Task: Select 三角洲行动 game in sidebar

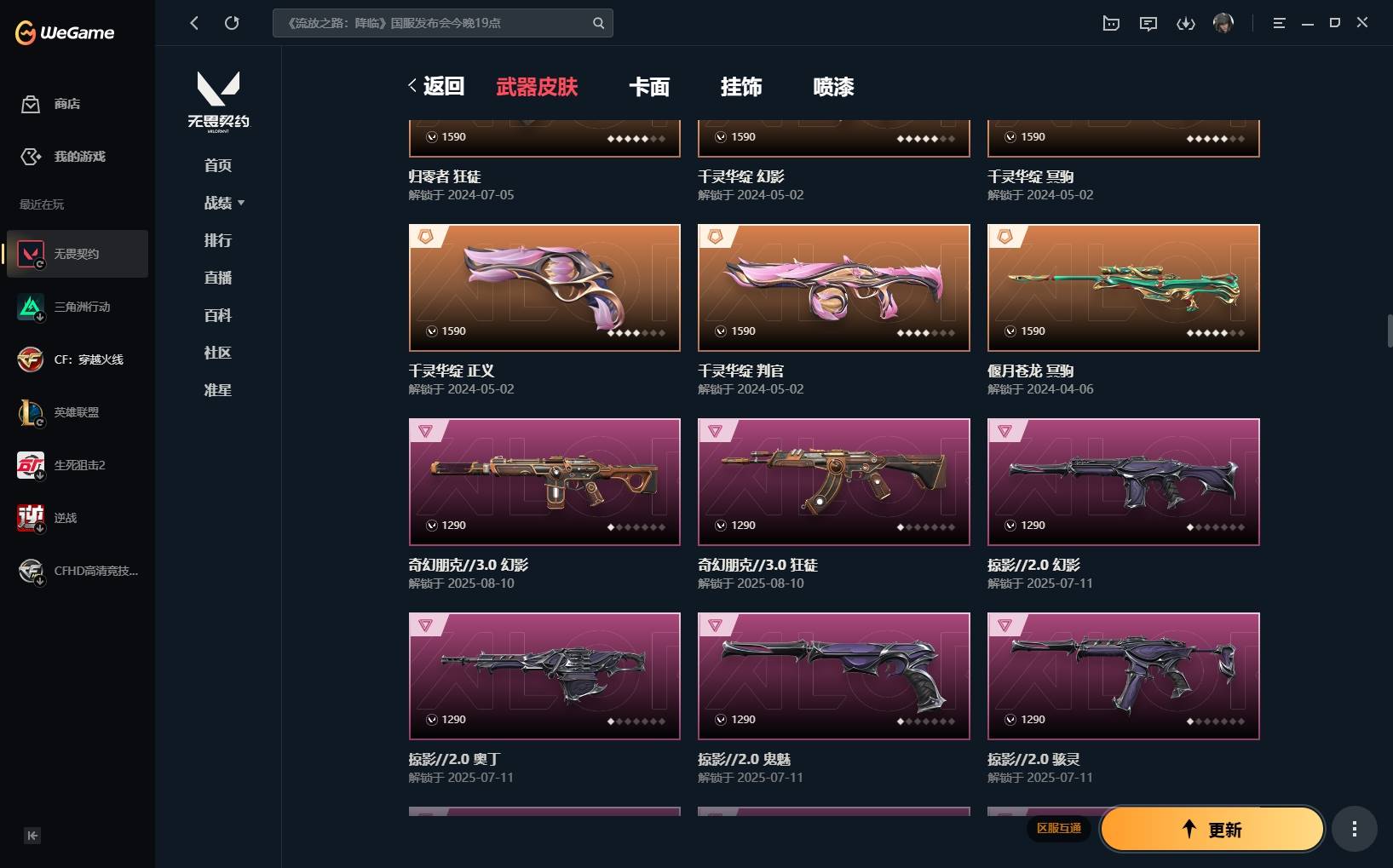Action: 78,307
